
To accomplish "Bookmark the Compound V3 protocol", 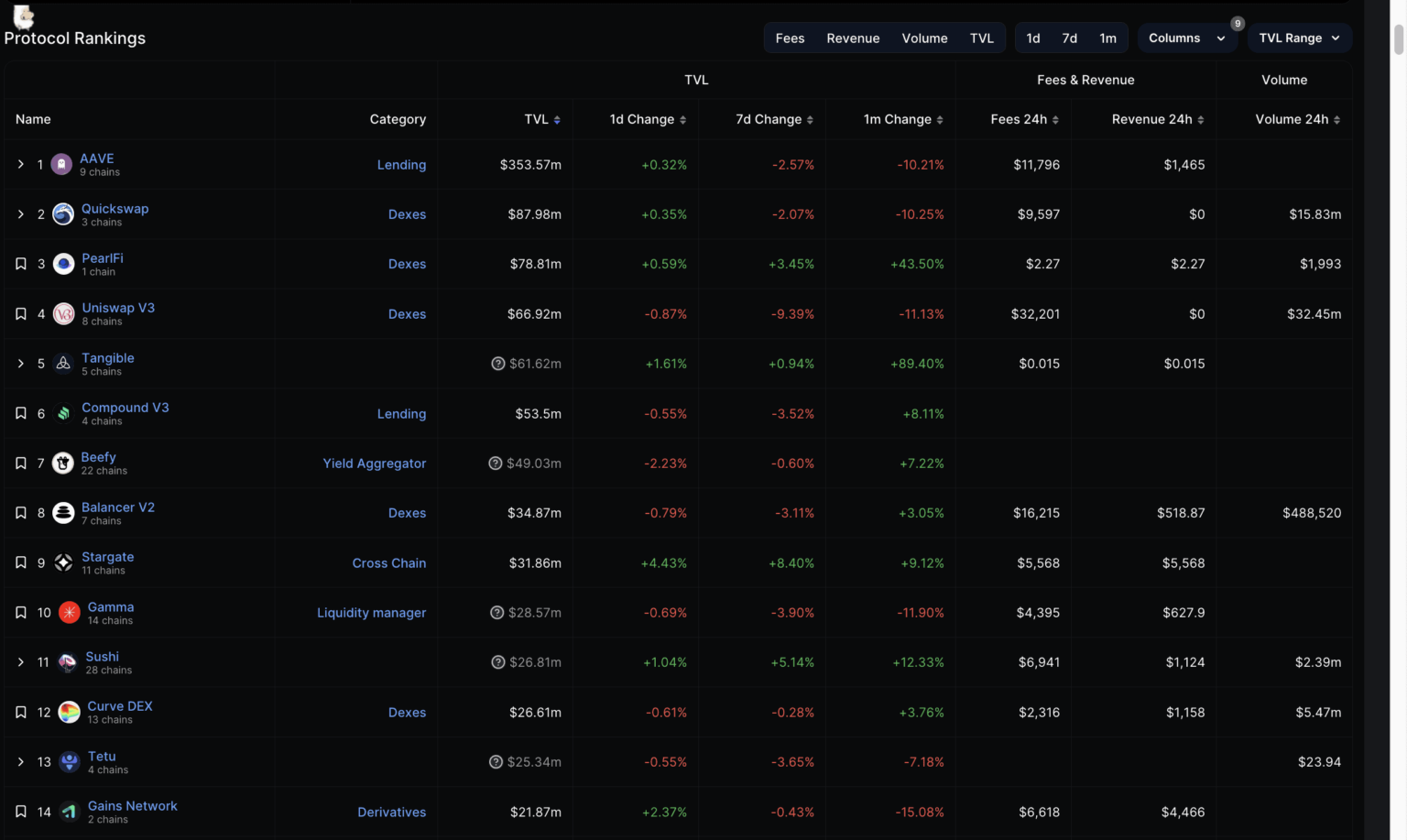I will click(x=21, y=414).
